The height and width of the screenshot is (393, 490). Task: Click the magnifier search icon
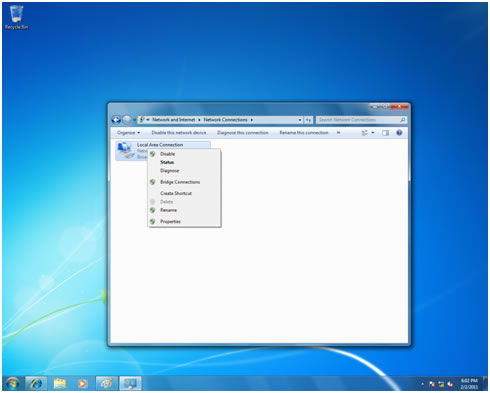402,120
